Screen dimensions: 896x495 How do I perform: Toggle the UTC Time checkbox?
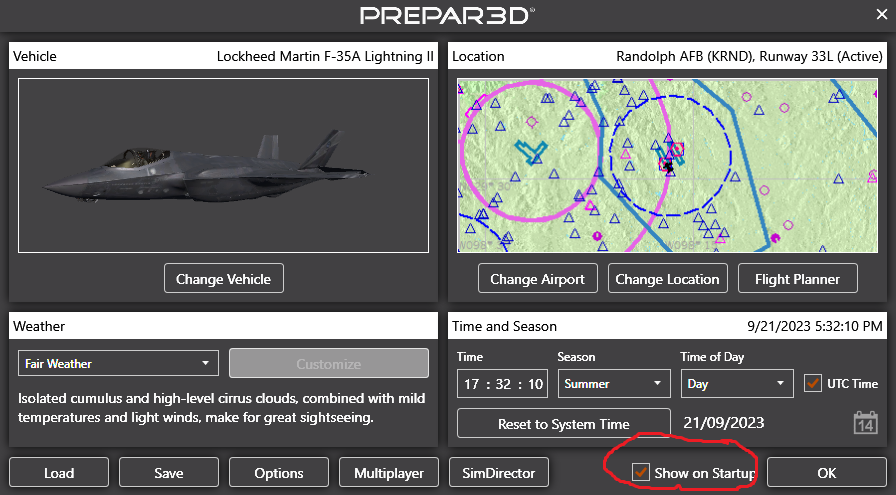(x=812, y=383)
